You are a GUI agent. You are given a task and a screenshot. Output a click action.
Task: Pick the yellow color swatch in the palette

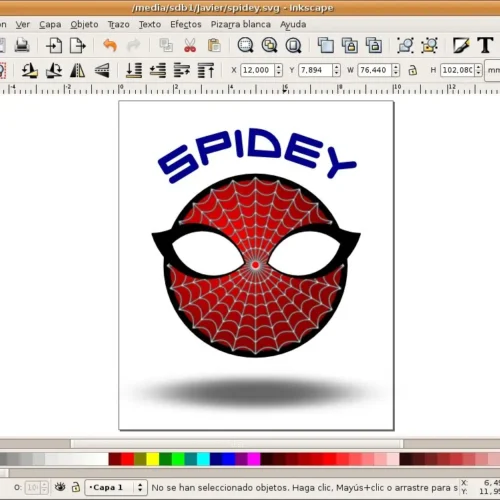[x=153, y=459]
